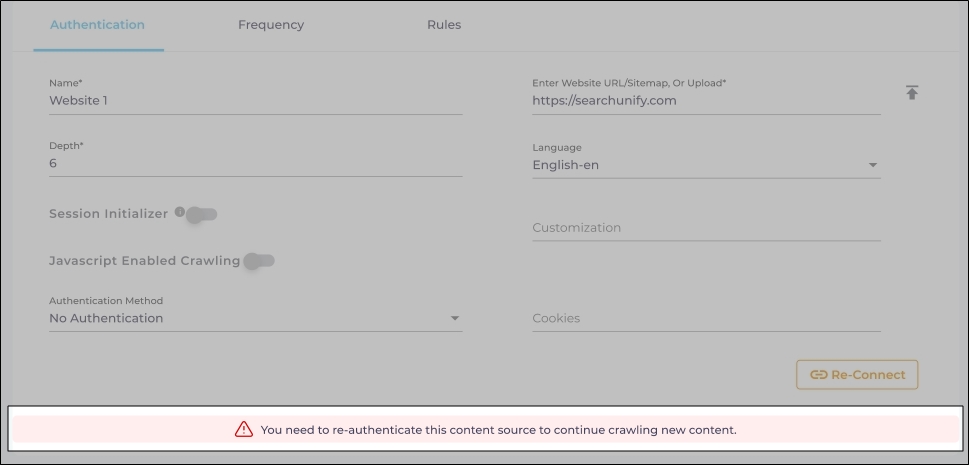Image resolution: width=969 pixels, height=465 pixels.
Task: Click the re-authenticate warning message text
Action: coord(498,430)
